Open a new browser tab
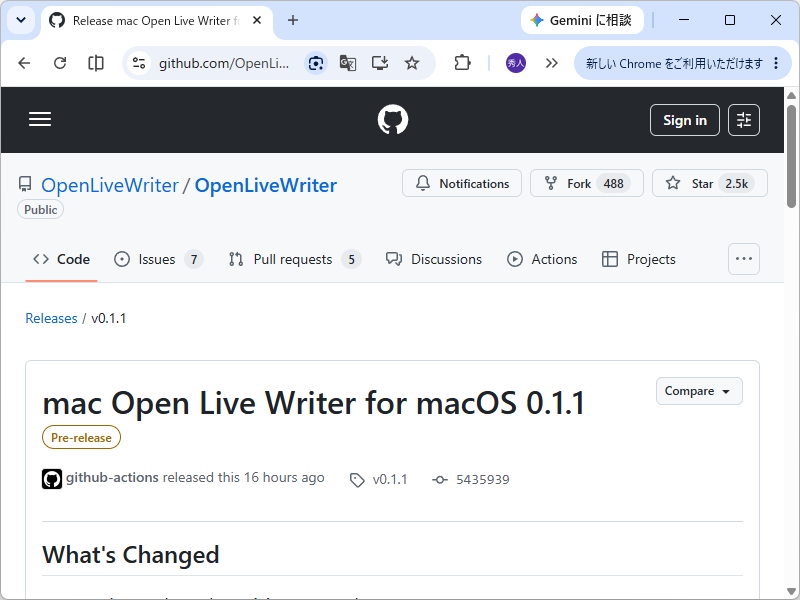800x600 pixels. click(293, 20)
